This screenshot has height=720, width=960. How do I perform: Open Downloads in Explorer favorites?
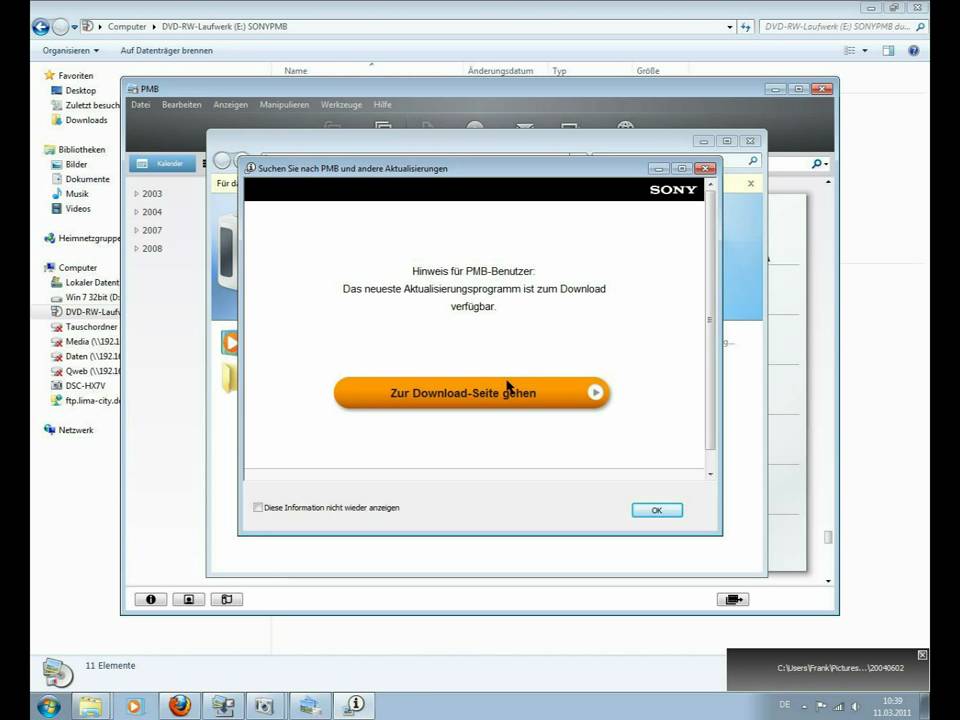(x=86, y=120)
